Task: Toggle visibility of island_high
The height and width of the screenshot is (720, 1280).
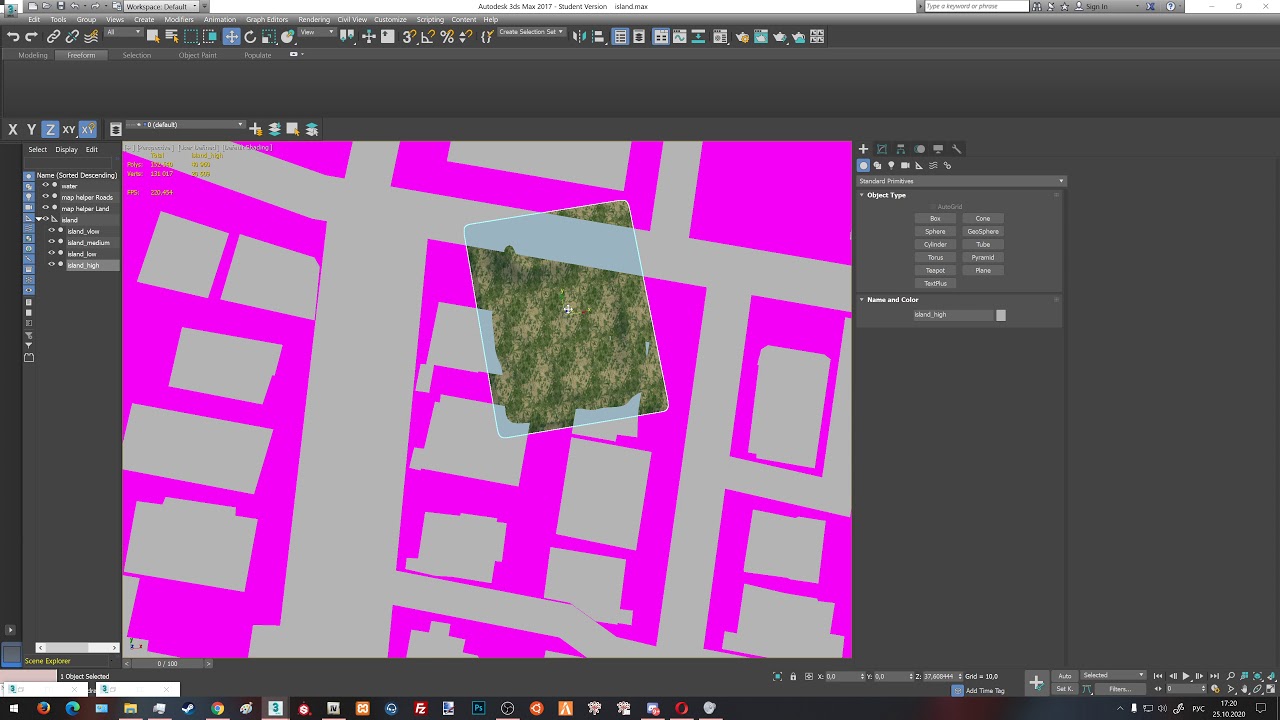Action: tap(52, 265)
